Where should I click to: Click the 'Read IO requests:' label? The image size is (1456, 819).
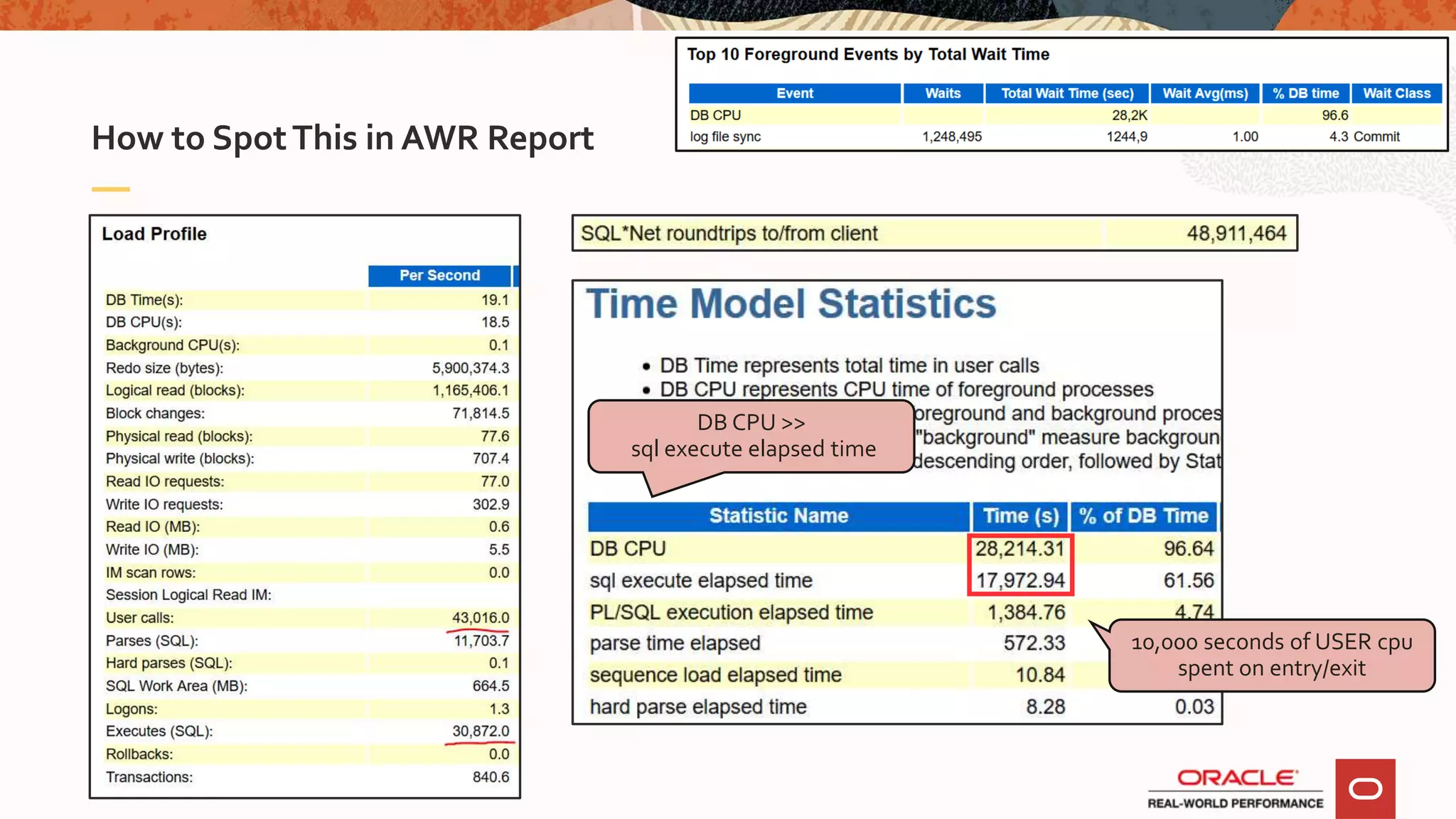pyautogui.click(x=165, y=481)
